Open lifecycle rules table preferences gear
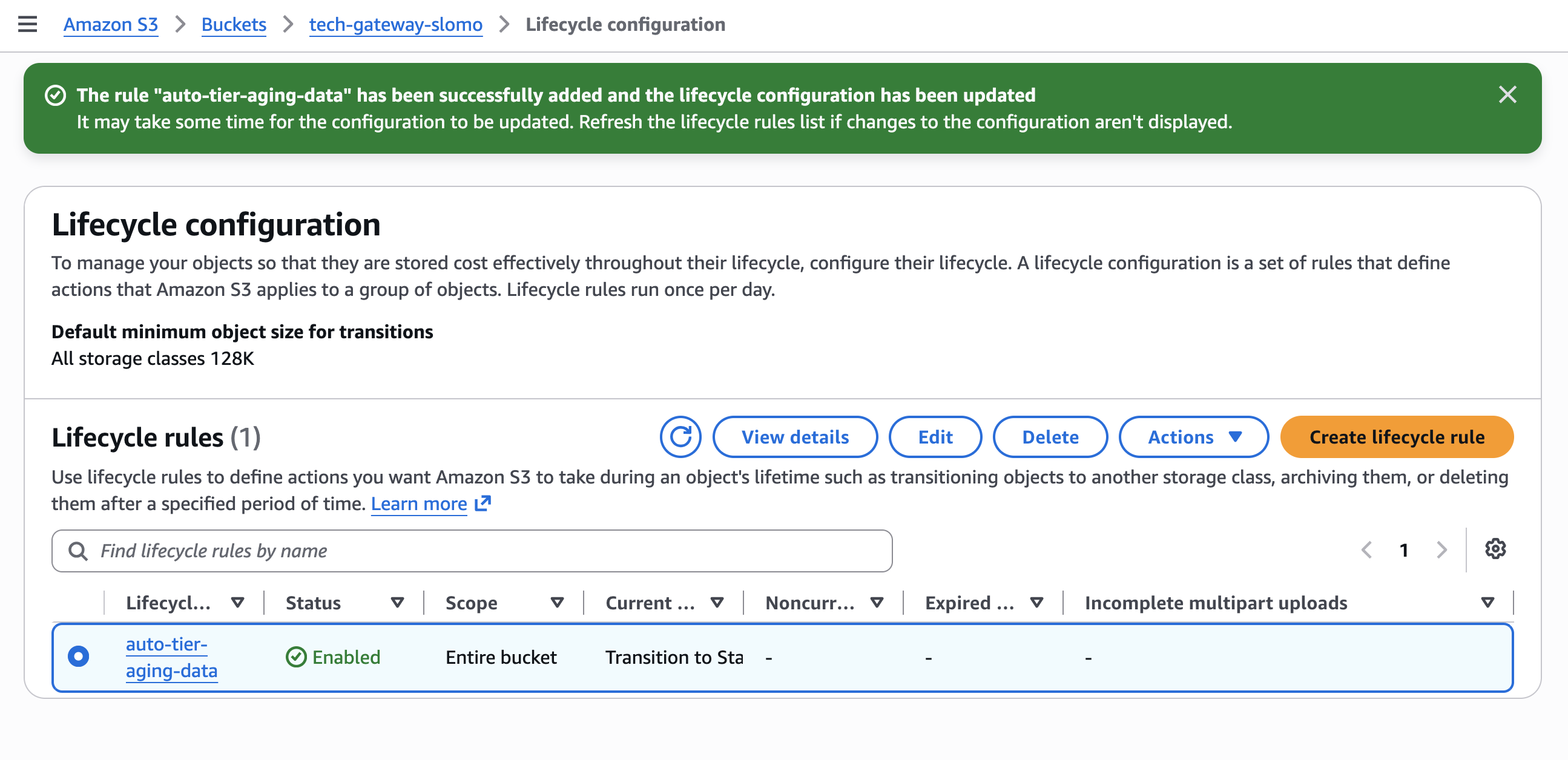1568x760 pixels. [x=1495, y=549]
